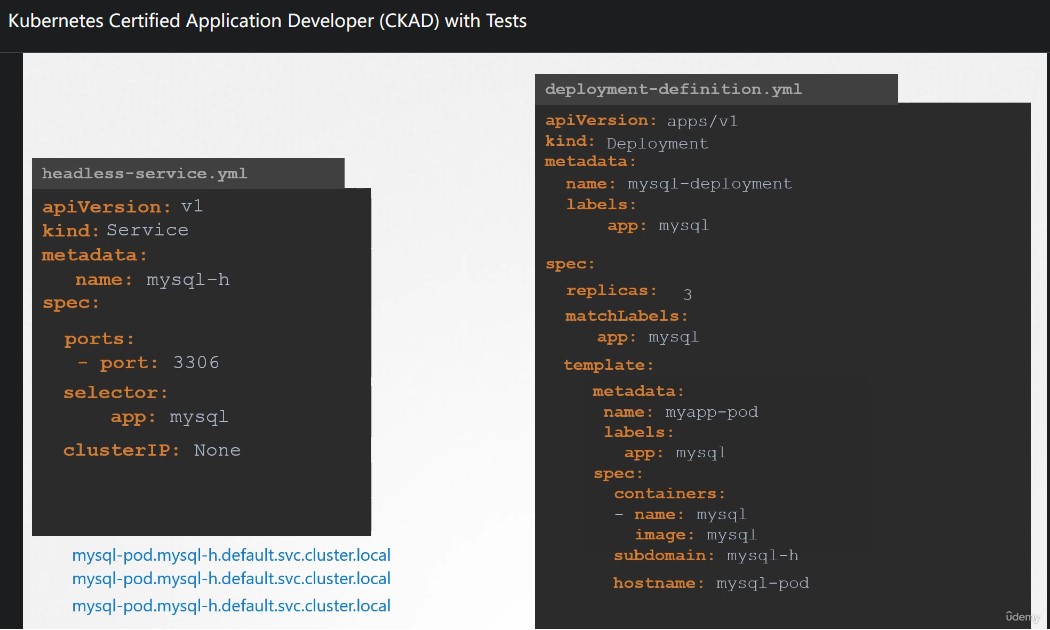Click the 'kind: Deployment' line
Viewport: 1050px width, 630px height.
pos(626,143)
